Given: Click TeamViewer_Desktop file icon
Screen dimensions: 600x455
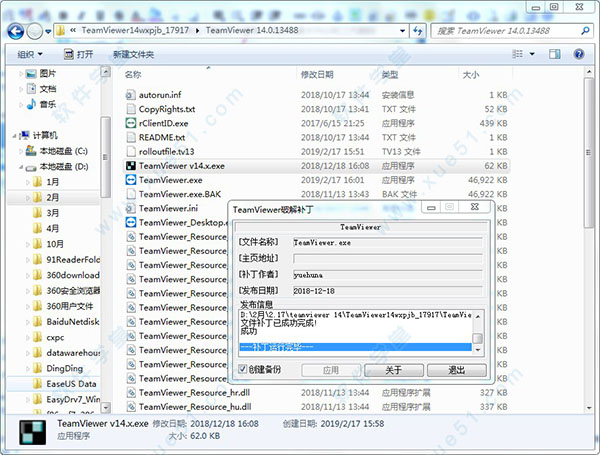Looking at the screenshot, I should 131,222.
